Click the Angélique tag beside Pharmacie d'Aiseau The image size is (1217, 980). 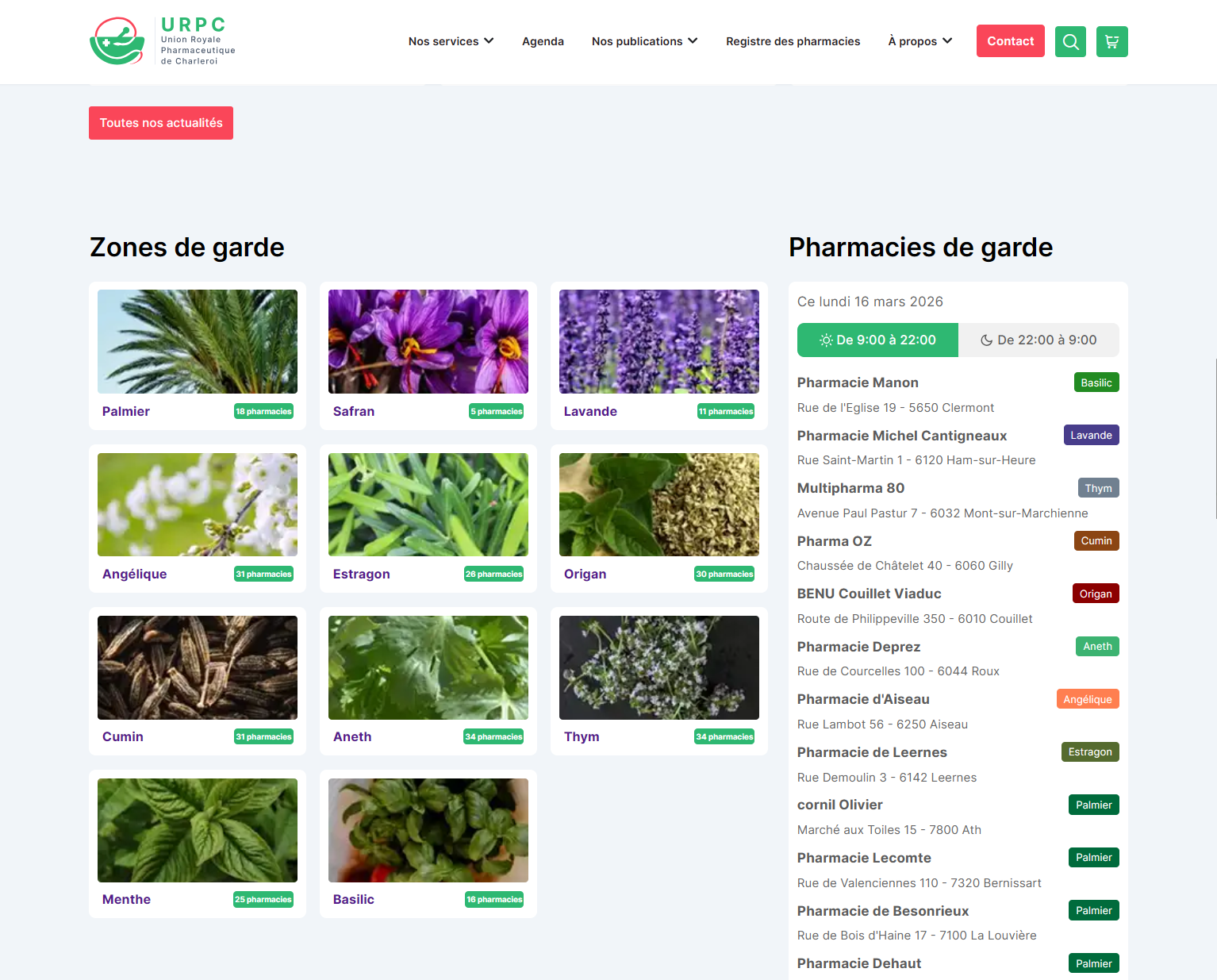tap(1087, 699)
